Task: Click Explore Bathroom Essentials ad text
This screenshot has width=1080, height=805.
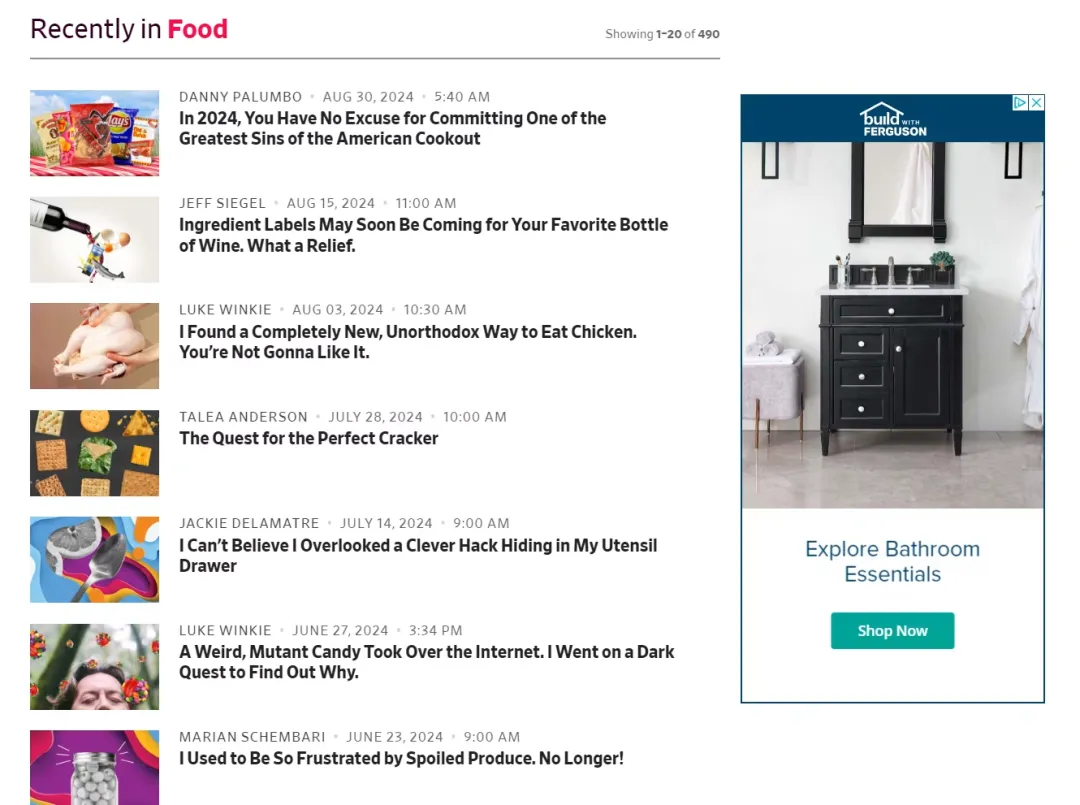Action: (x=893, y=561)
